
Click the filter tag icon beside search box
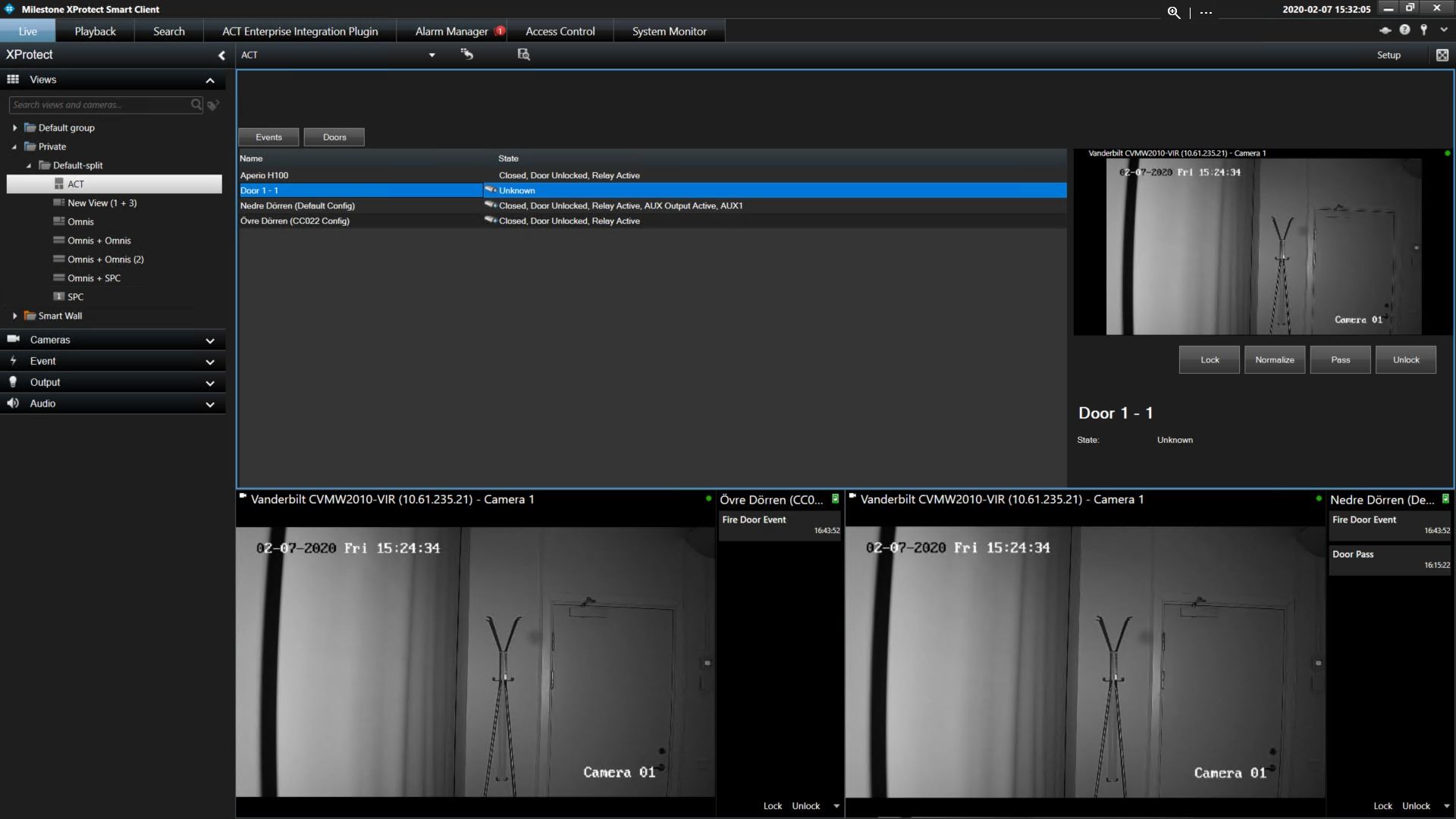click(213, 105)
